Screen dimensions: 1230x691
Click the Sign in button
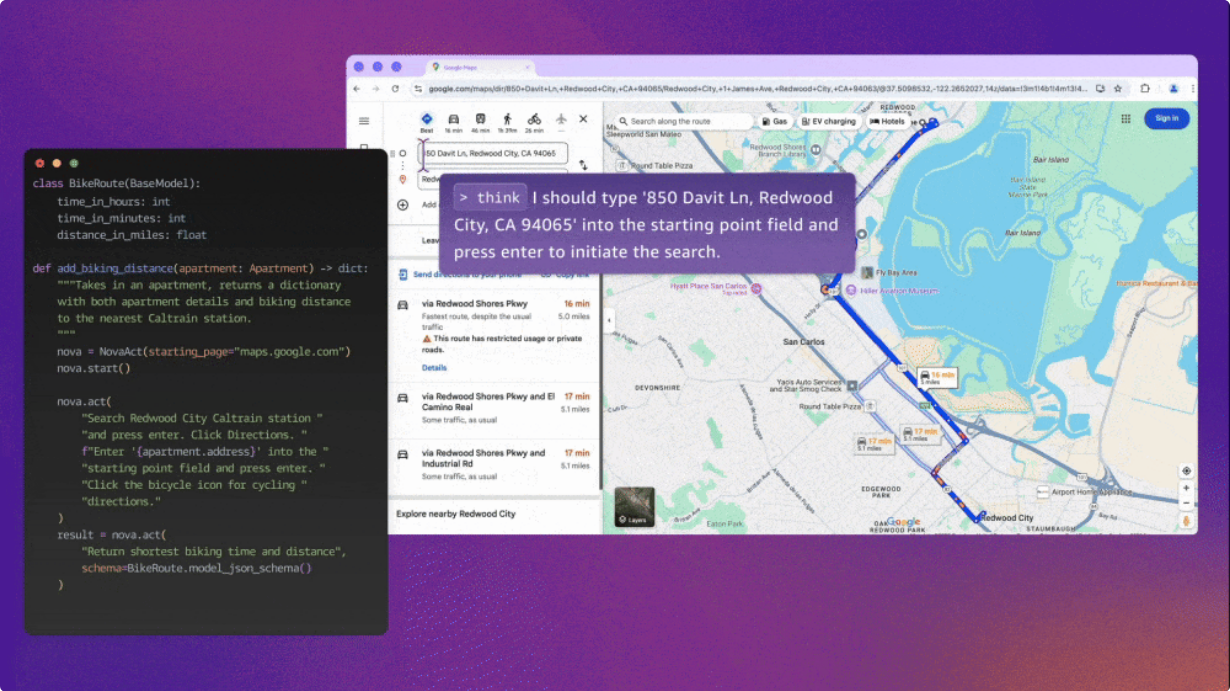[1166, 118]
